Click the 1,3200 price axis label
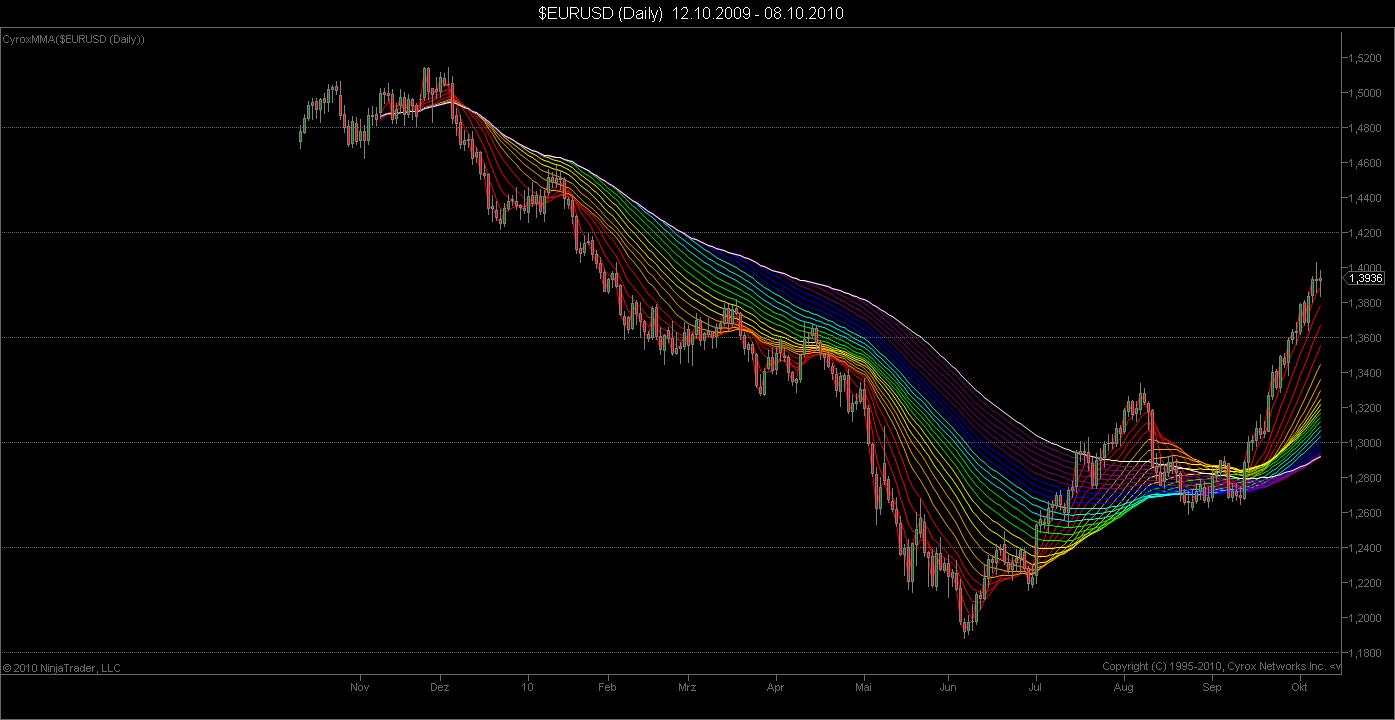1395x720 pixels. point(1365,408)
